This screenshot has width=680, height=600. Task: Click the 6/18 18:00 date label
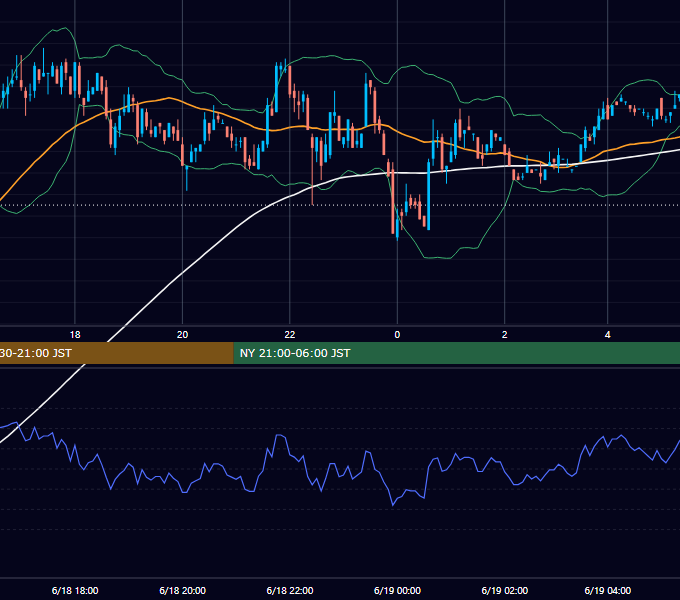point(75,590)
